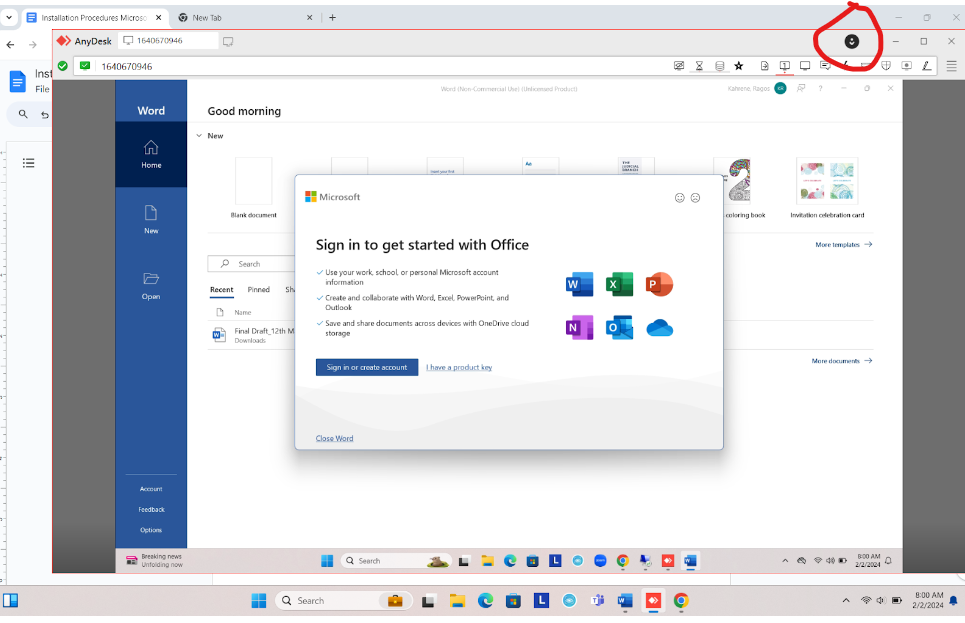Open Chrome tab search dropdown arrow
Screen dimensions: 965x623
pos(9,17)
